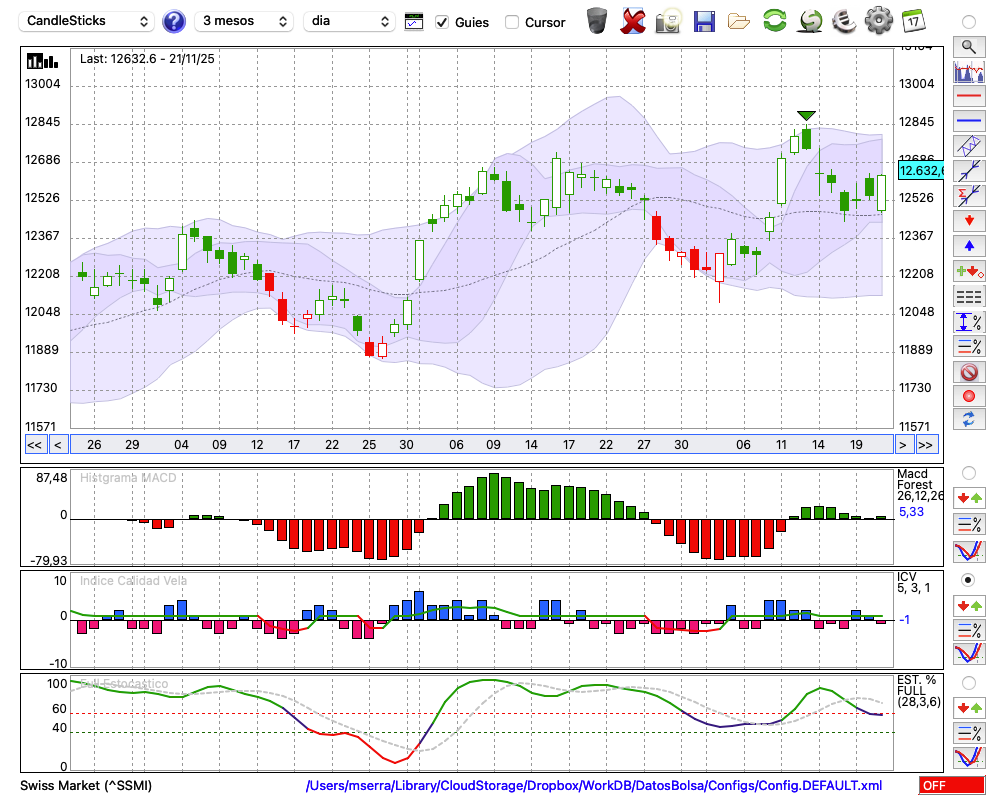Click the >> button on the date navigation bar
Viewport: 1000px width, 800px height.
[x=927, y=445]
